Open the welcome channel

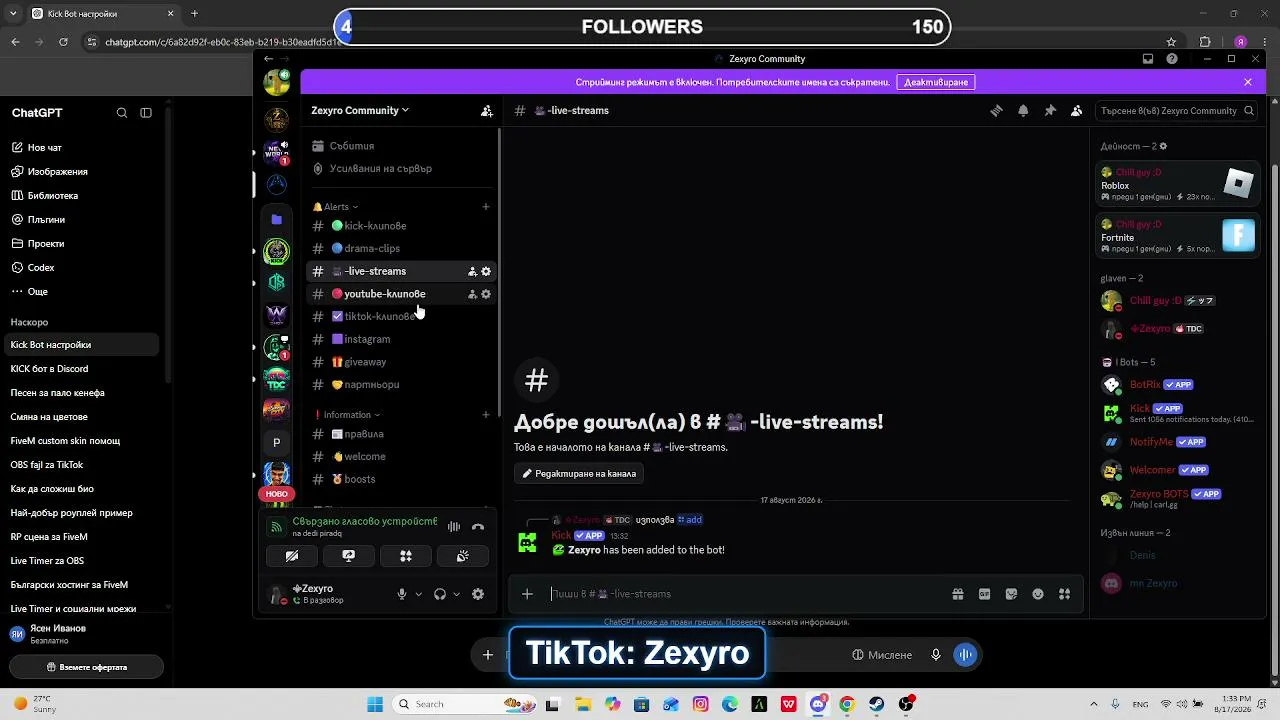pos(400,457)
